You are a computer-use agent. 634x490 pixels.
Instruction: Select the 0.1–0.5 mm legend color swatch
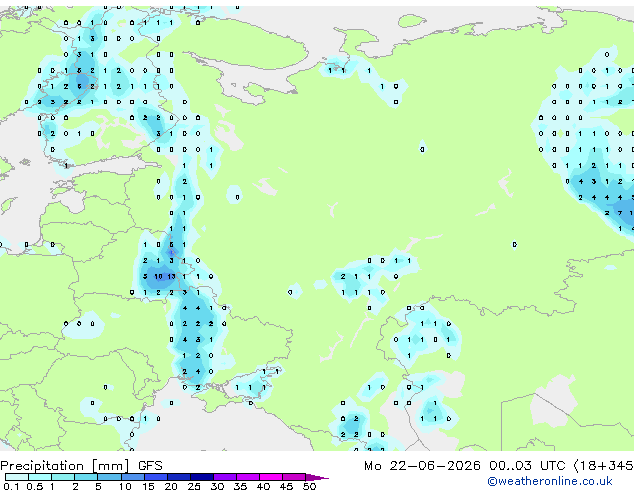click(x=17, y=477)
